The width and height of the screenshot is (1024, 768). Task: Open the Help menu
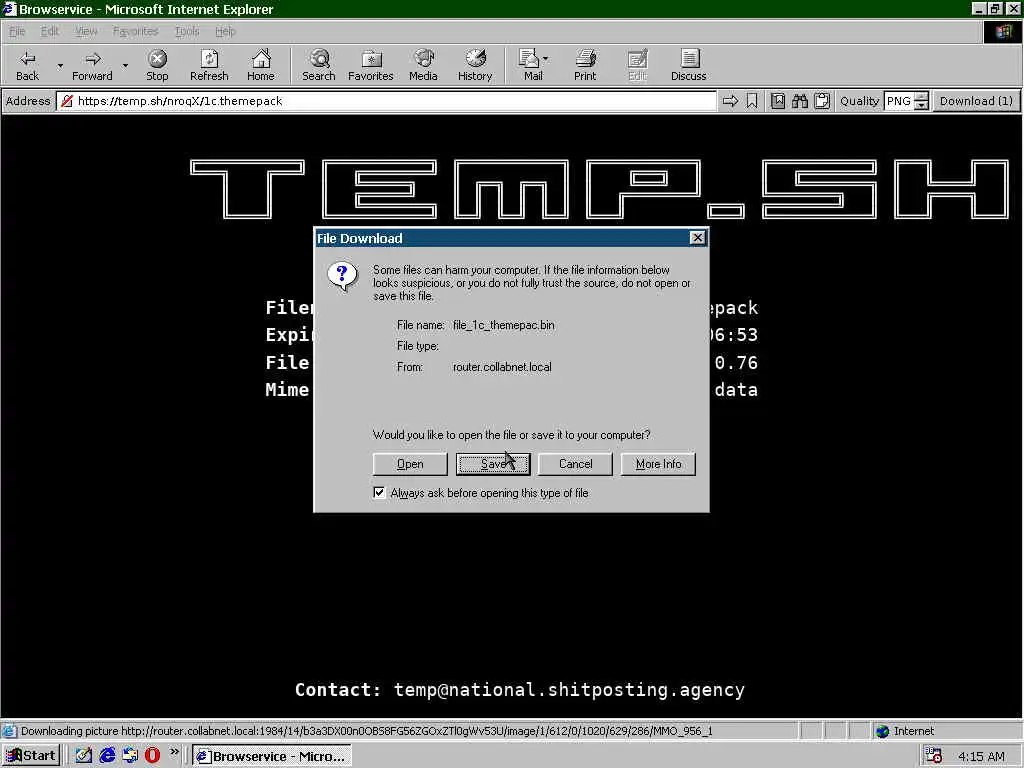tap(225, 31)
